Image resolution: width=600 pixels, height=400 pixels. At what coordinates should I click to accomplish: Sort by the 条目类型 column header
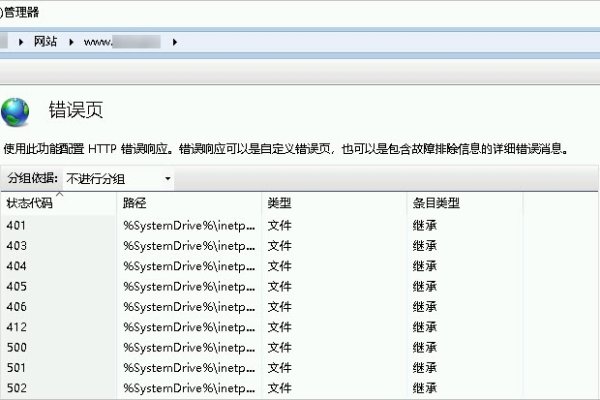[x=465, y=203]
